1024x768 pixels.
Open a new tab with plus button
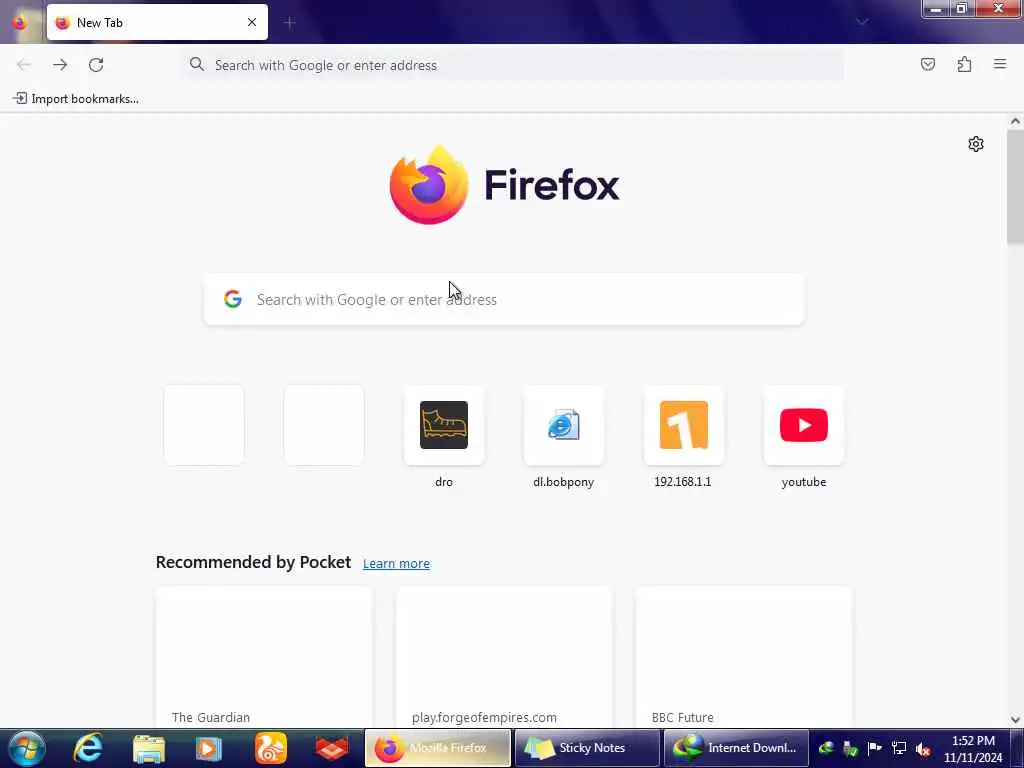290,22
